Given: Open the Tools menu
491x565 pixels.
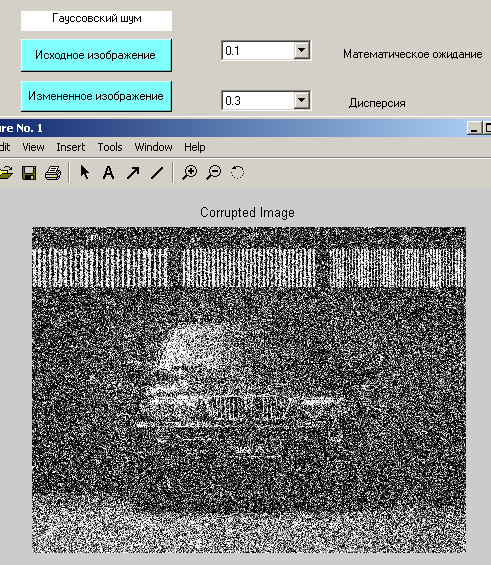Looking at the screenshot, I should coord(110,147).
